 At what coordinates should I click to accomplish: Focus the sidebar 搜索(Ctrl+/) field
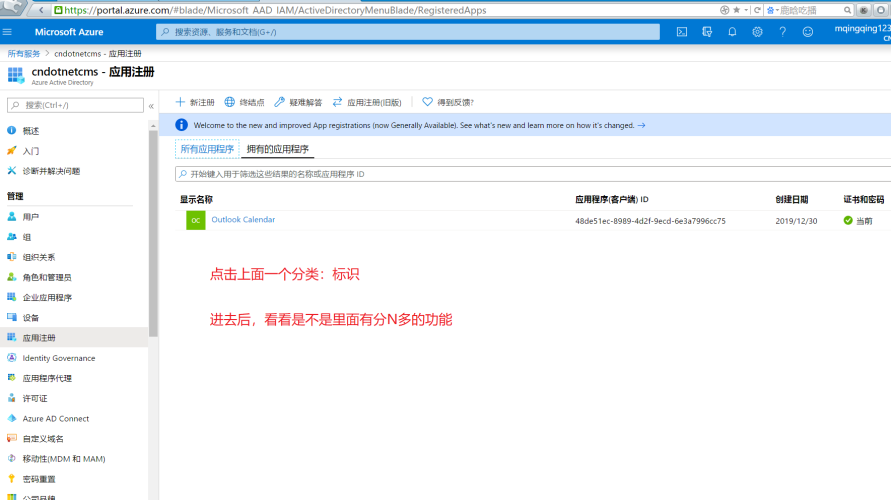(75, 105)
